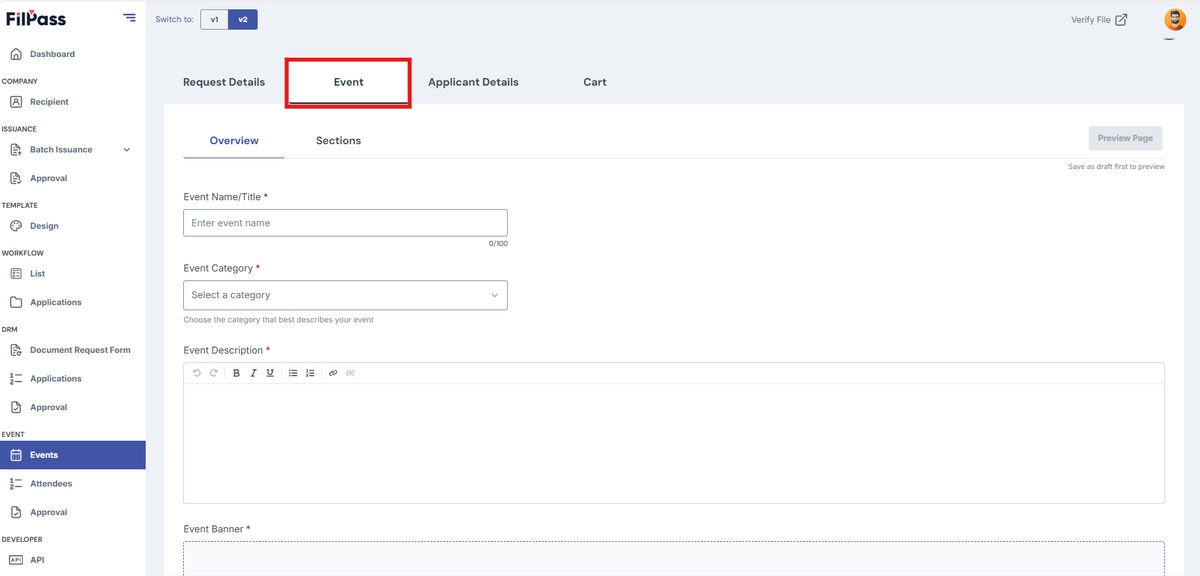Collapse the sidebar with the hamburger icon
This screenshot has width=1200, height=576.
[130, 18]
